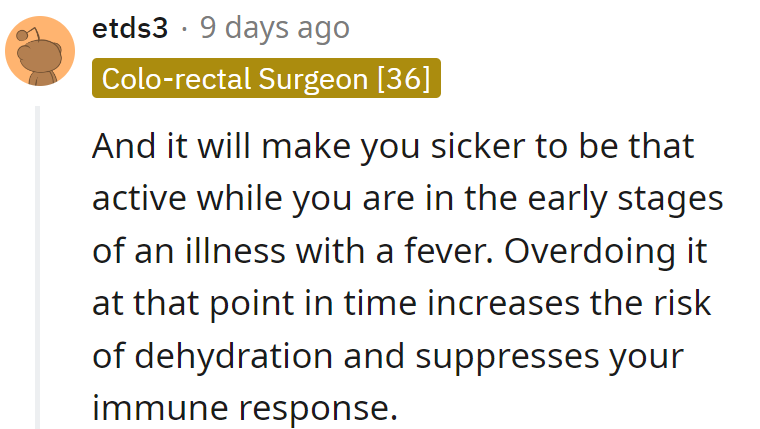760x429 pixels.
Task: Click the Colo-rectal Surgeon flair badge
Action: pos(267,79)
